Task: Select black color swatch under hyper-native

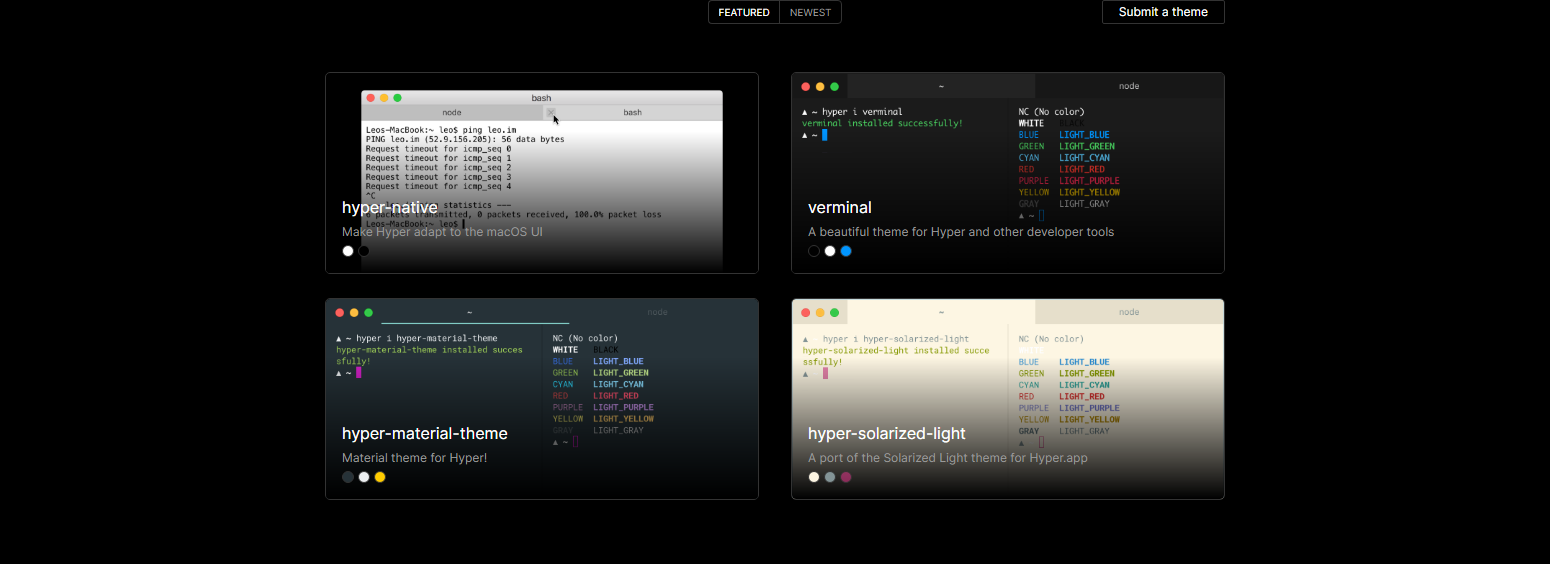Action: tap(364, 251)
